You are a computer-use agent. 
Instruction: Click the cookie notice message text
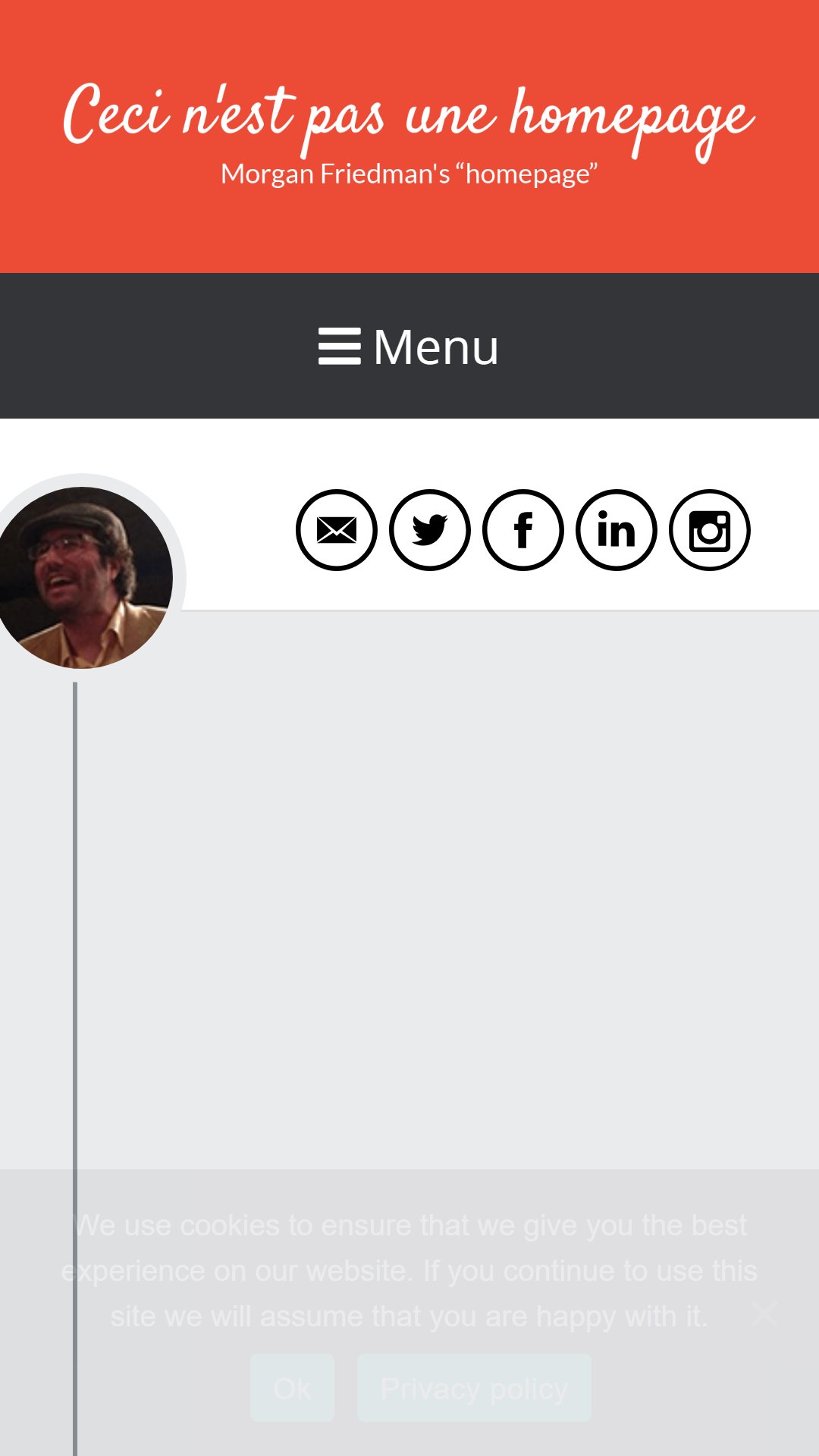pyautogui.click(x=409, y=1271)
